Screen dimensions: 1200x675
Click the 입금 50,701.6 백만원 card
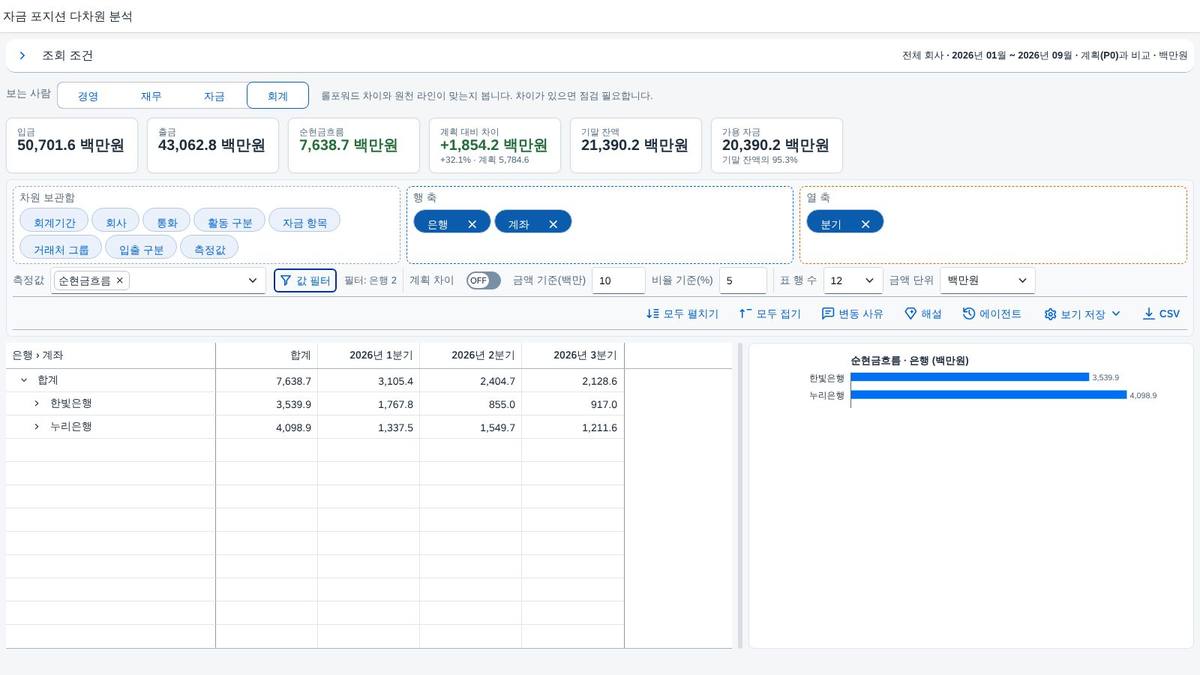click(72, 145)
